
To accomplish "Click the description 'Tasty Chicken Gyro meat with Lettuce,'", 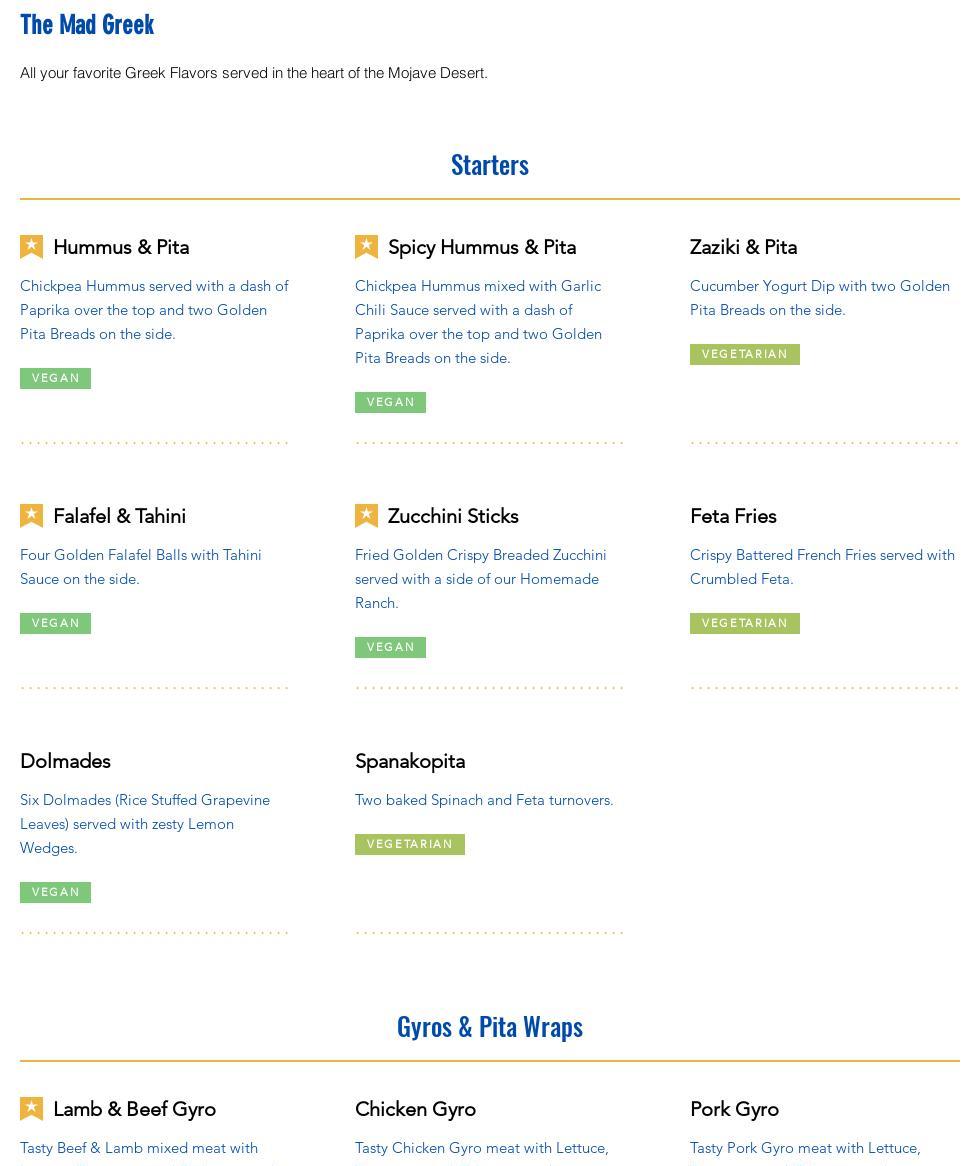I will [x=482, y=1148].
